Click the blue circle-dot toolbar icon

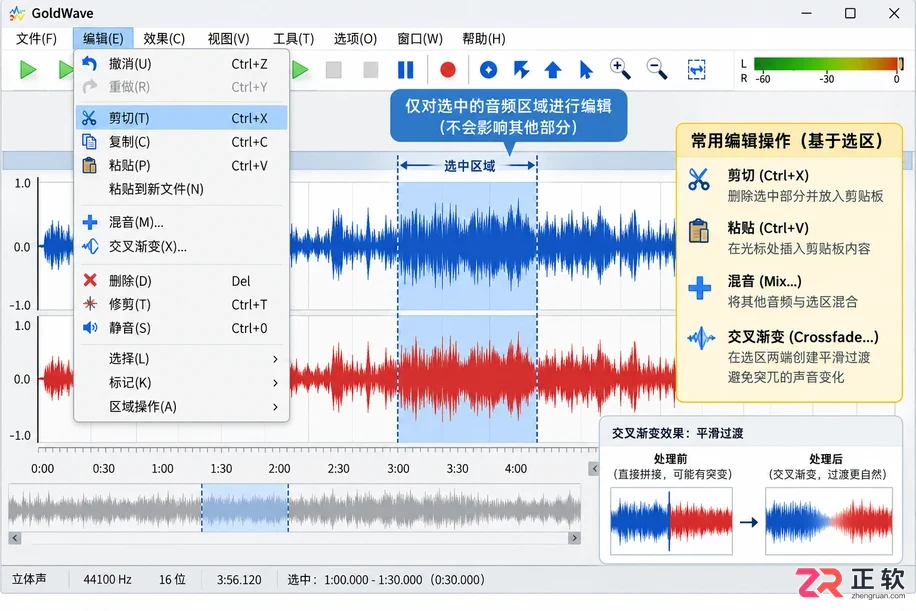[488, 70]
